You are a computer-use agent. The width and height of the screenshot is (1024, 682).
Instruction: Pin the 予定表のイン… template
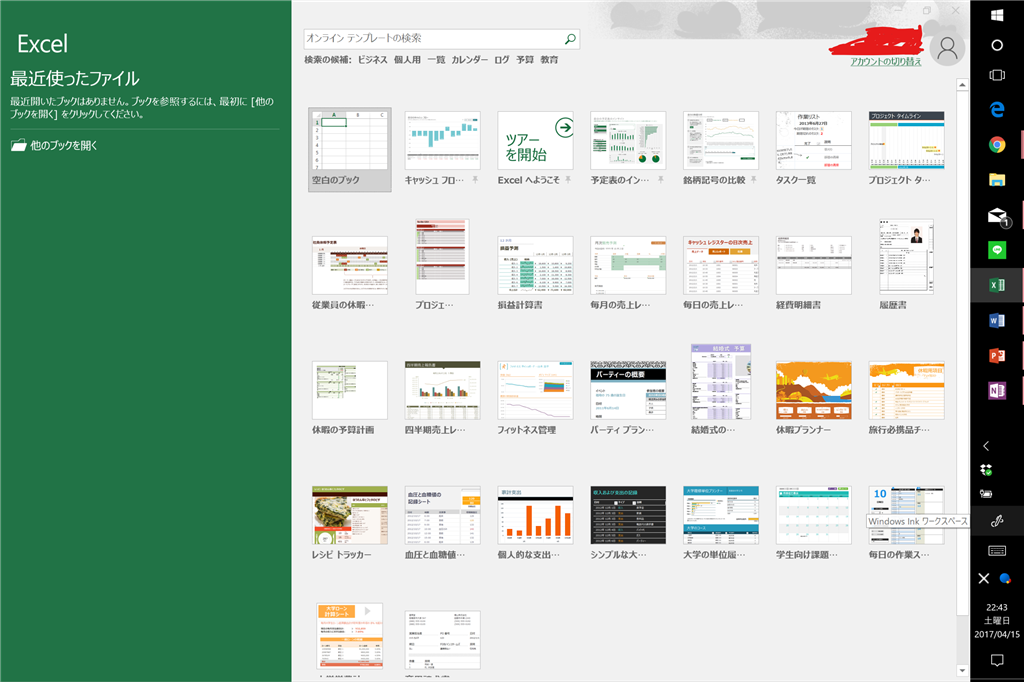[x=660, y=180]
